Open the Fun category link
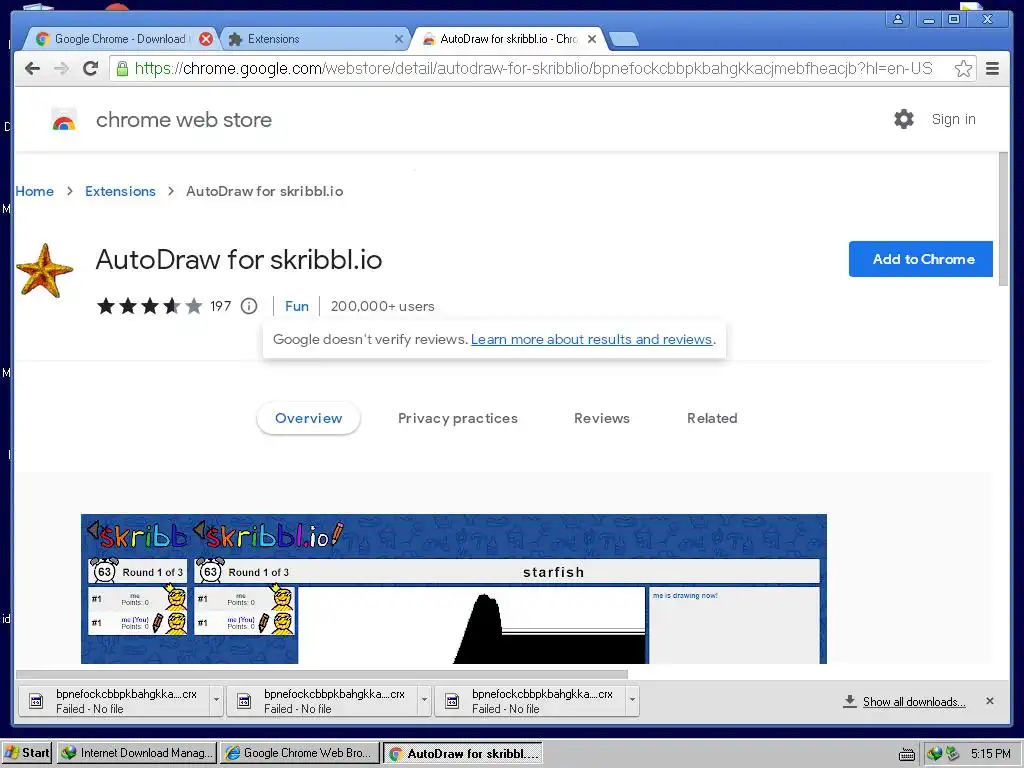1024x768 pixels. click(296, 306)
